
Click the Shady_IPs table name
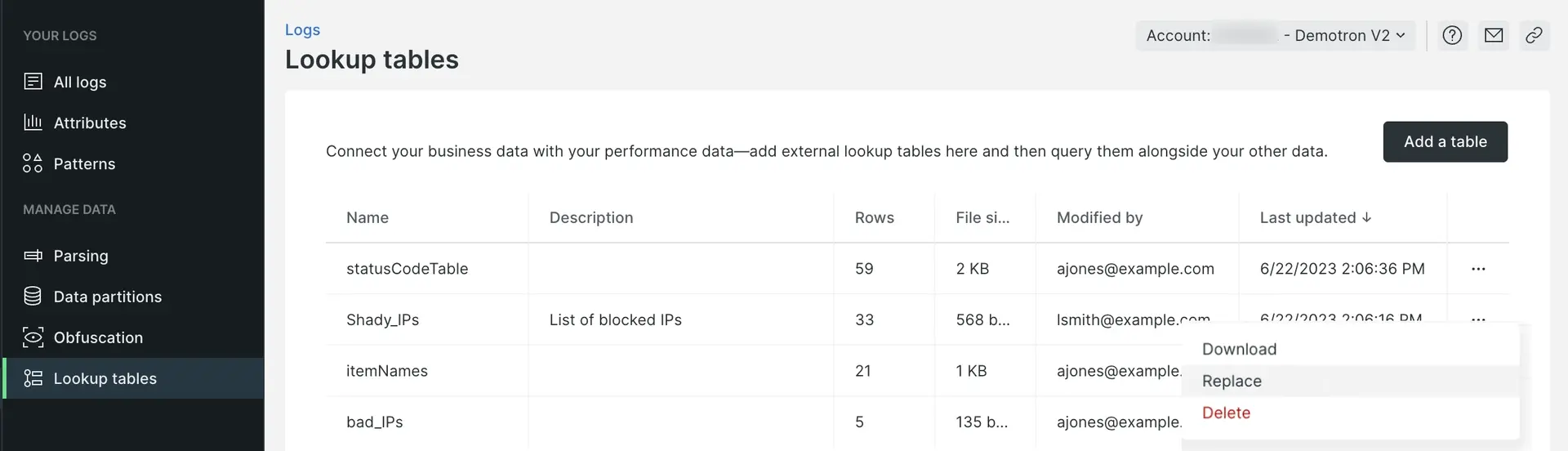click(382, 319)
